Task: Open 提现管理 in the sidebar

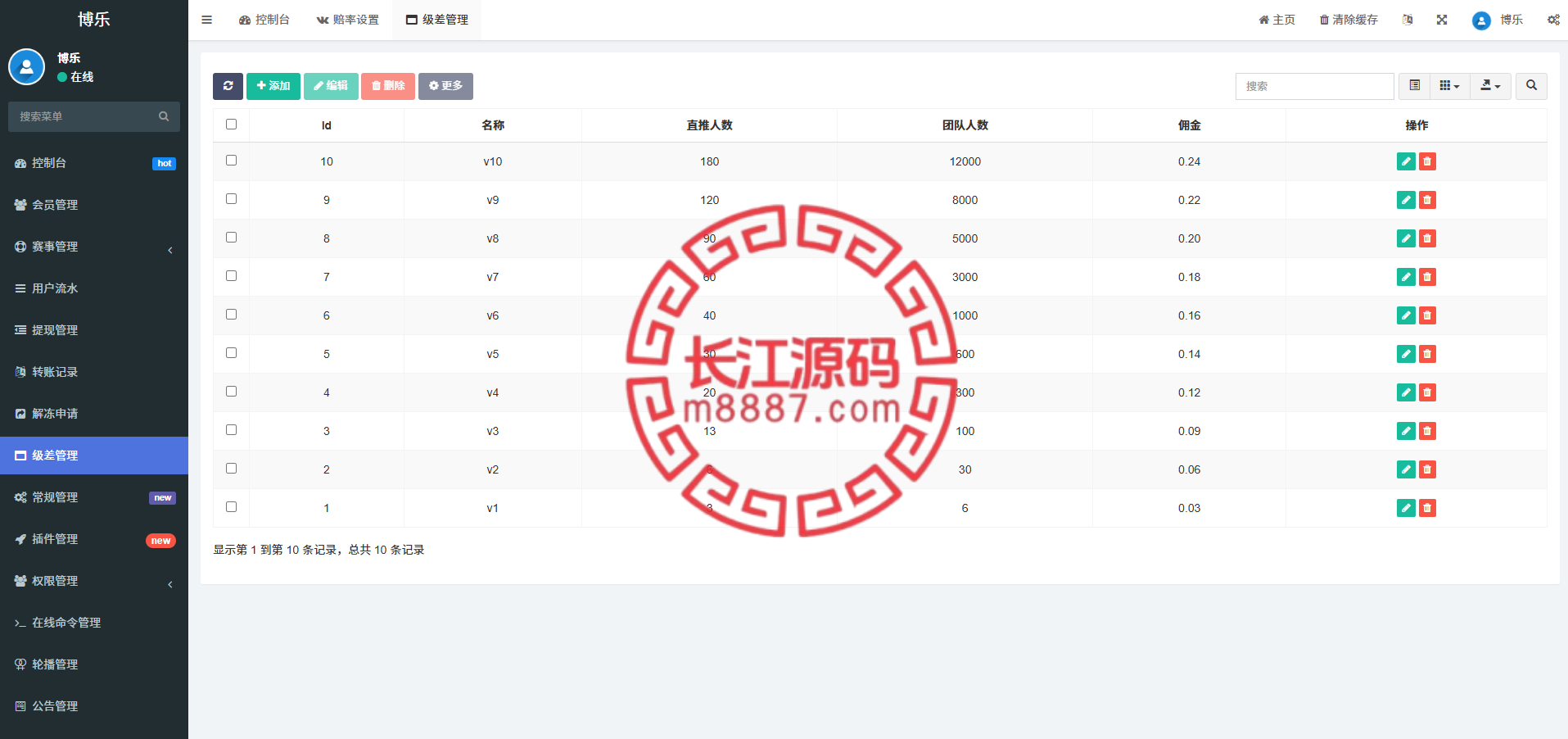Action: point(94,330)
